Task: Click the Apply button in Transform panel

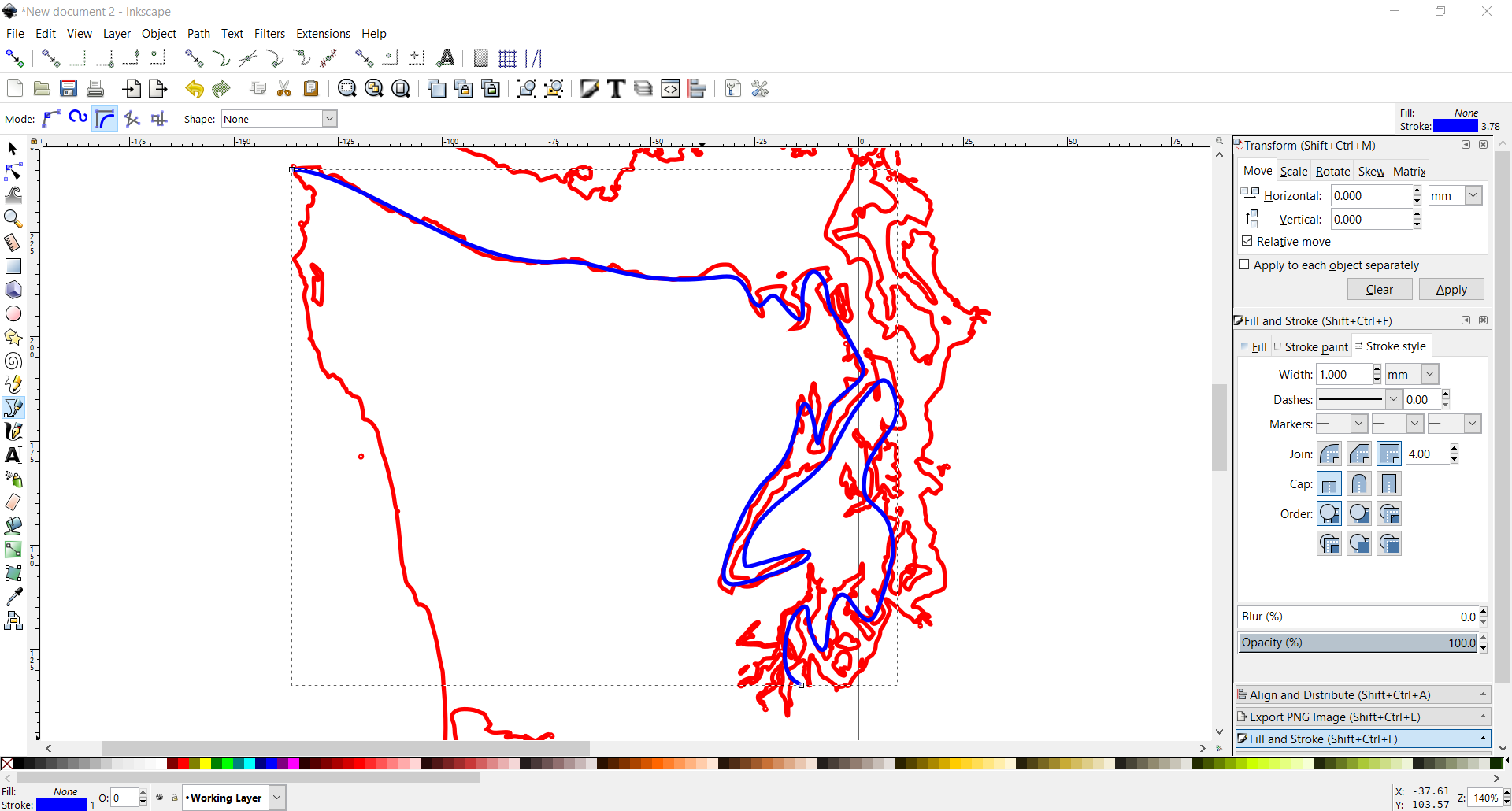Action: tap(1451, 290)
